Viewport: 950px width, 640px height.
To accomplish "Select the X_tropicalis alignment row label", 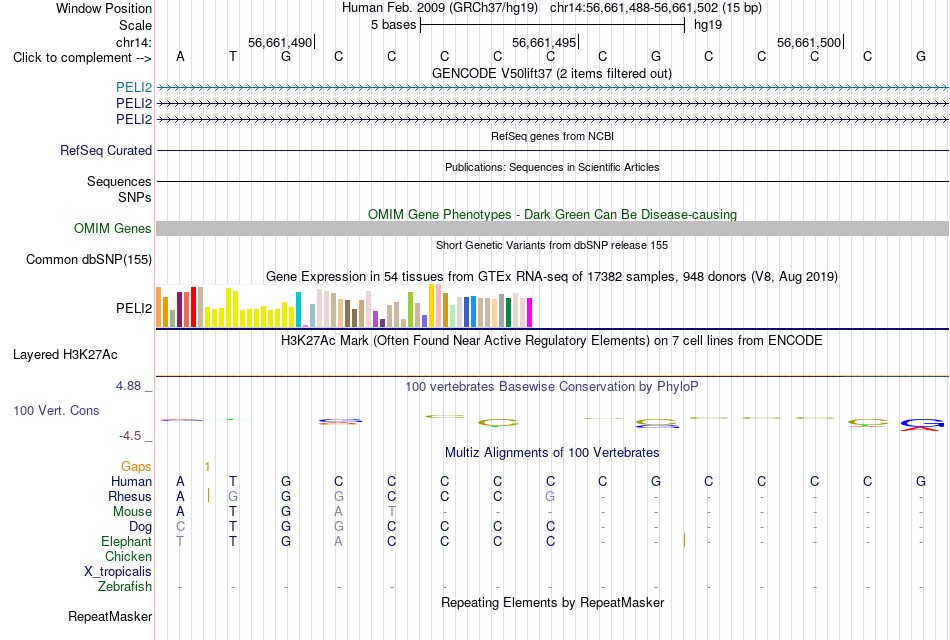I will point(118,572).
